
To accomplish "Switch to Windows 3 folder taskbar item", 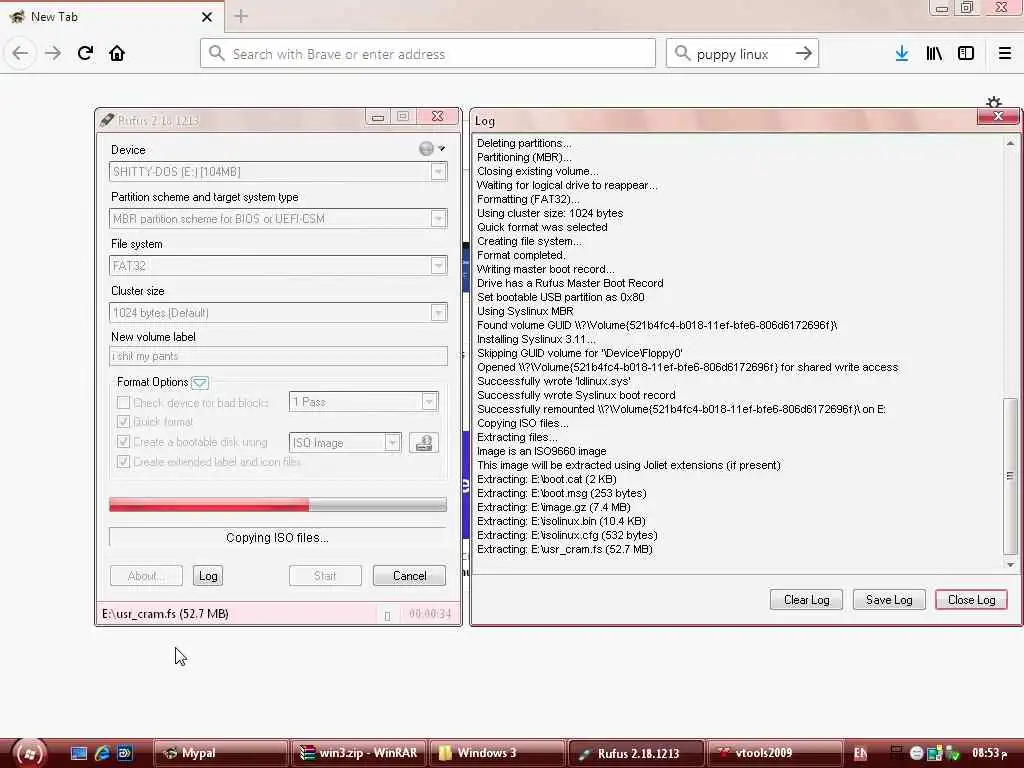I will tap(498, 753).
